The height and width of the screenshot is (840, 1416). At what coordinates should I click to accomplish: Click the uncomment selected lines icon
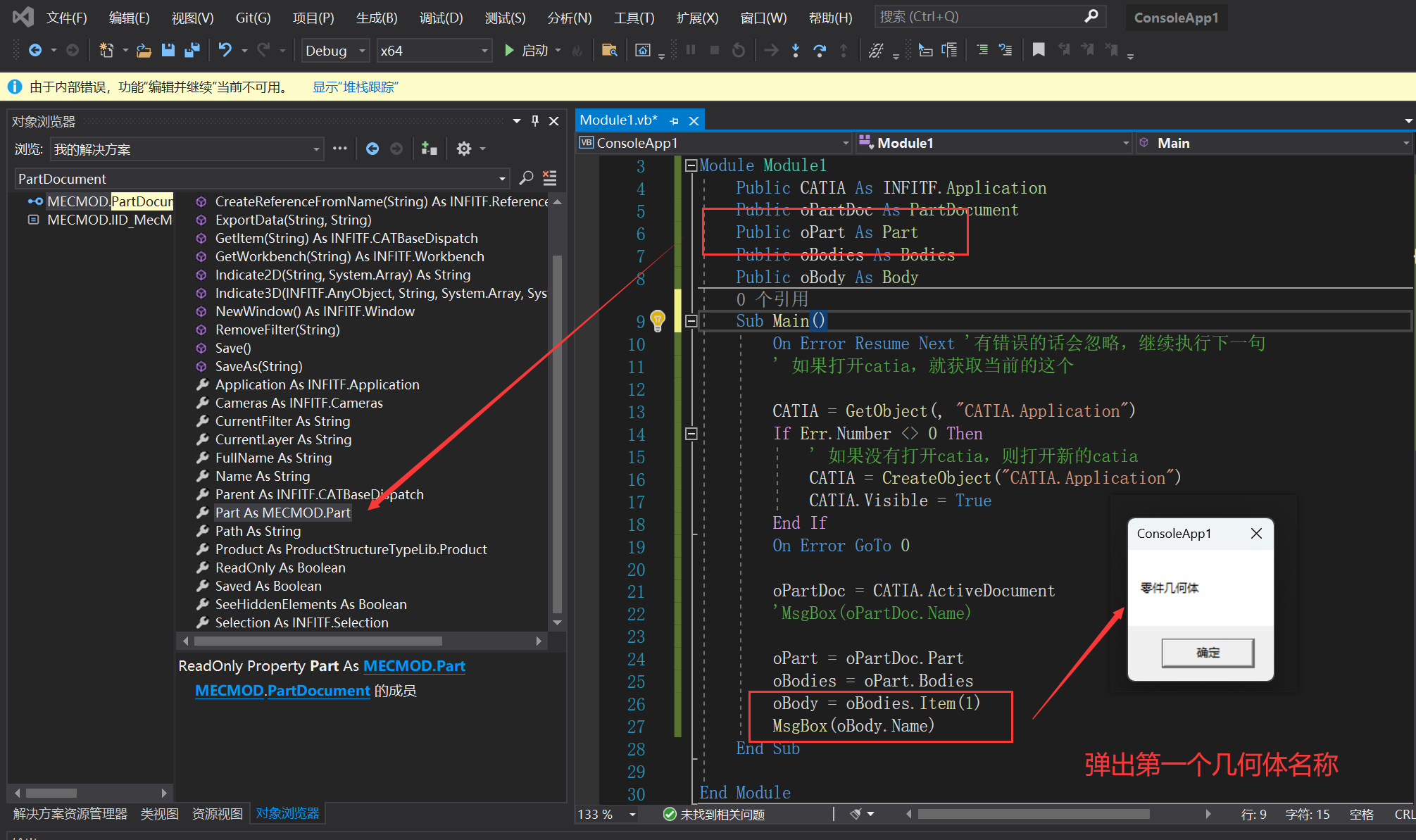(x=1005, y=50)
